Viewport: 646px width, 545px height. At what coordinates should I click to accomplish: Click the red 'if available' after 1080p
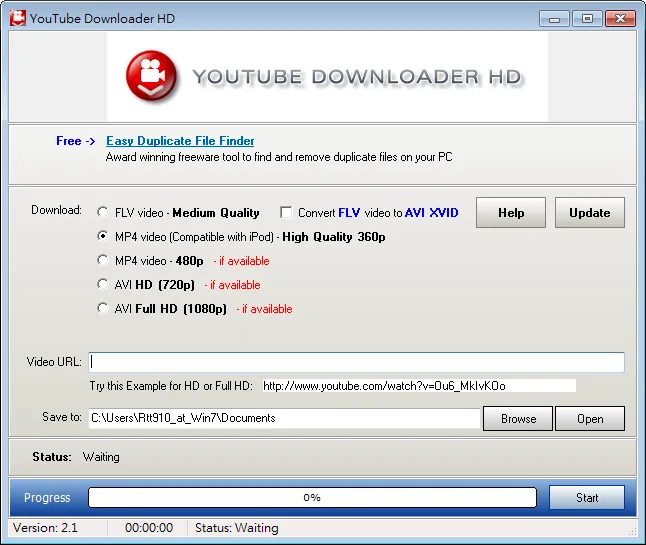tap(264, 309)
